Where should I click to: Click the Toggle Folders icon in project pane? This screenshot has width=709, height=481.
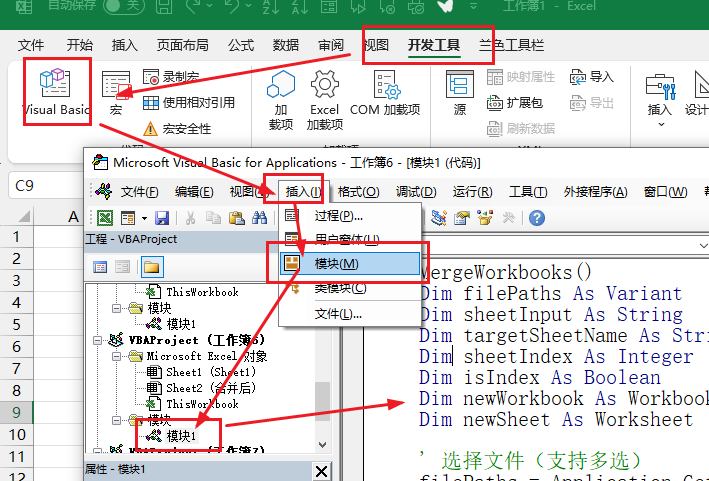[152, 267]
